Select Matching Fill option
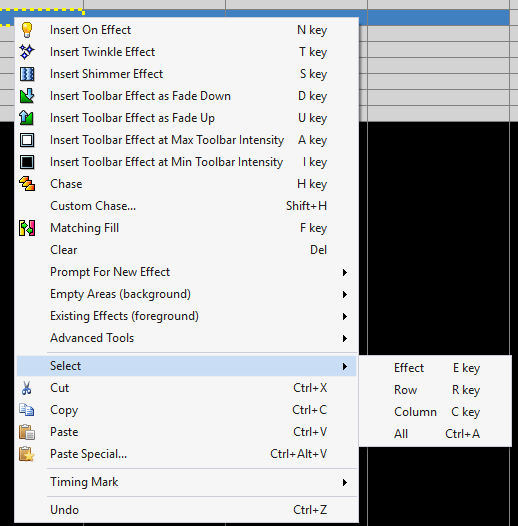The image size is (518, 526). [x=186, y=228]
